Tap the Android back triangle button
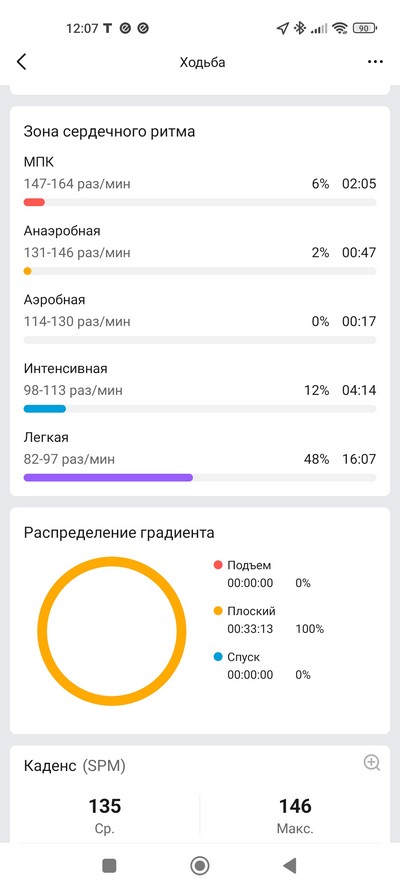 (x=290, y=865)
